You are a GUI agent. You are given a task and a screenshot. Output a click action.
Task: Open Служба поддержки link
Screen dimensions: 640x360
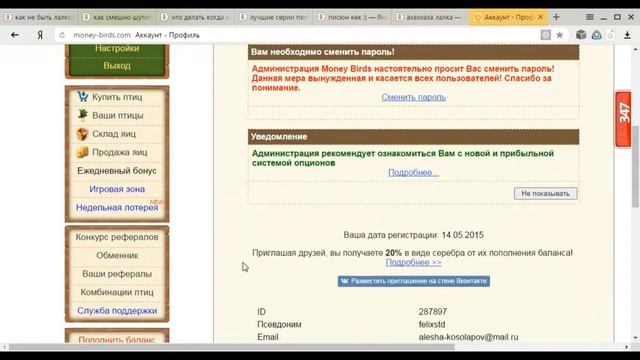coord(117,311)
